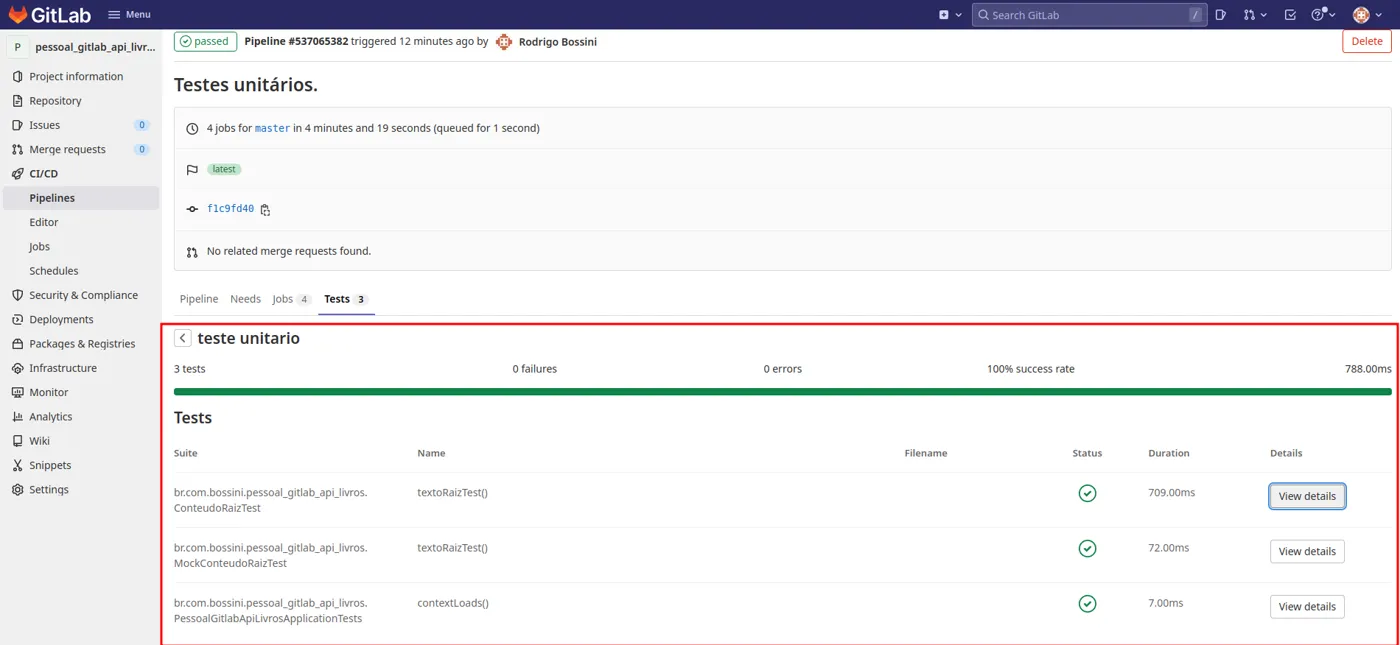Viewport: 1400px width, 645px height.
Task: Click the Infrastructure sidebar icon
Action: click(x=17, y=368)
